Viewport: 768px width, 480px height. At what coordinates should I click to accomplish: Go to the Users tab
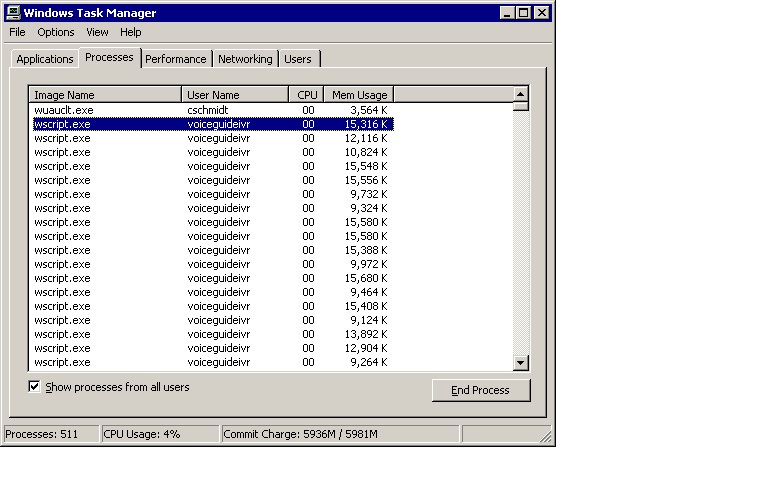coord(298,59)
